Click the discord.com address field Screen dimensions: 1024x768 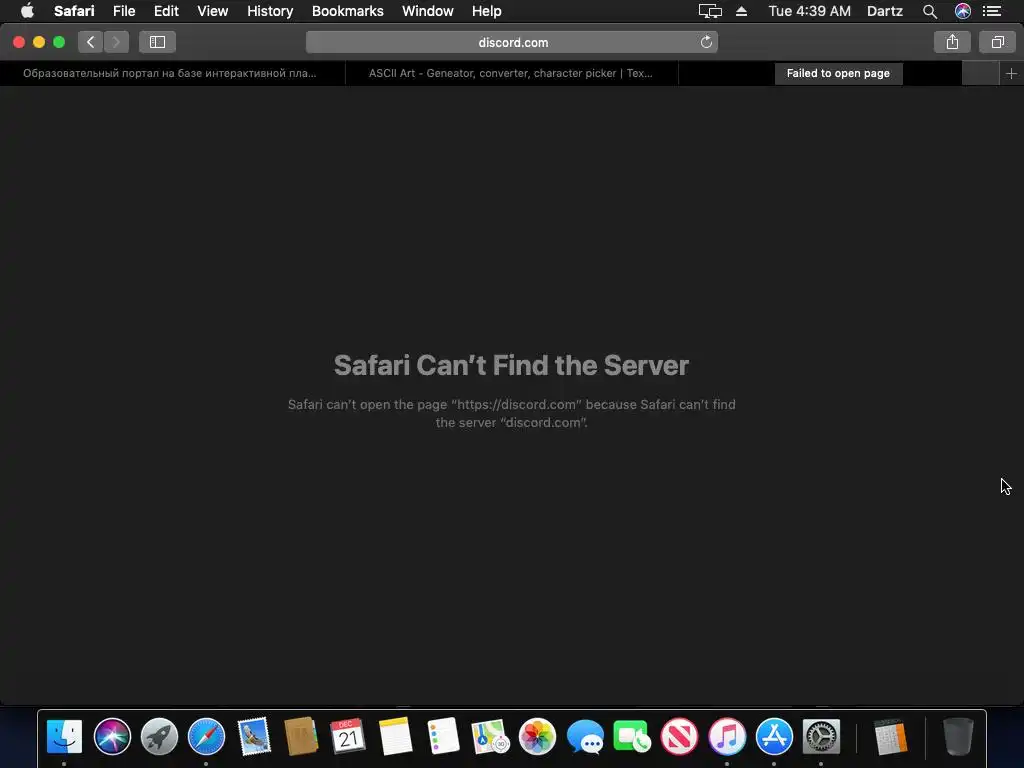point(512,42)
